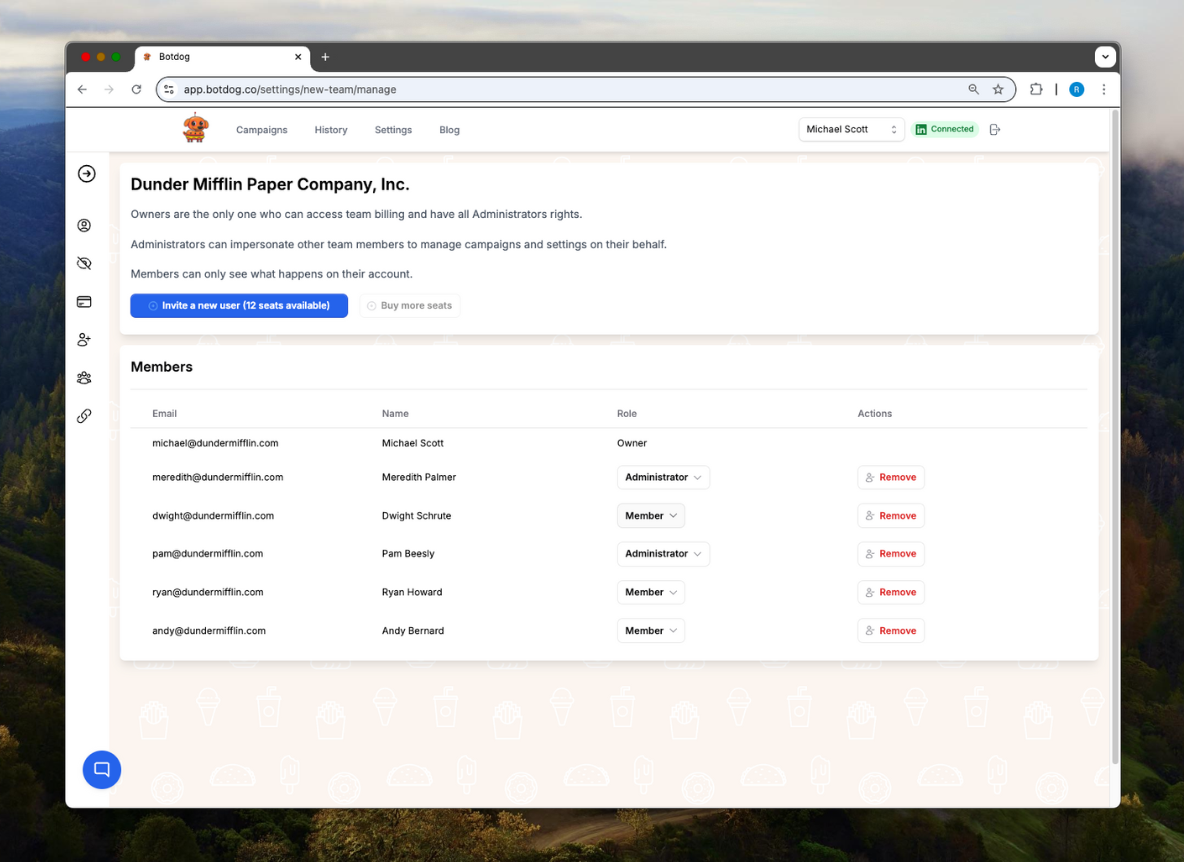Click dwight@dundermifflin.com email
The width and height of the screenshot is (1184, 862).
tap(213, 516)
